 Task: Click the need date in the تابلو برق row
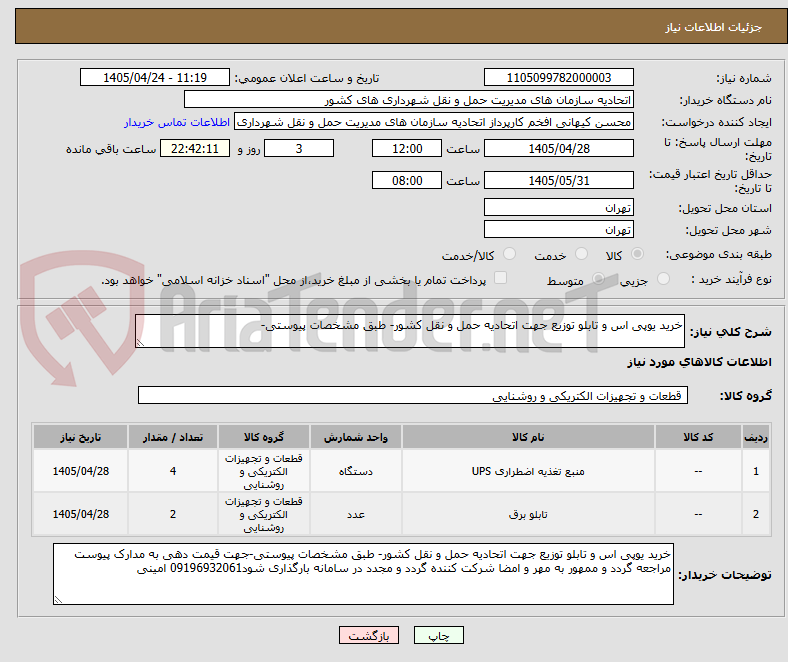(x=80, y=514)
